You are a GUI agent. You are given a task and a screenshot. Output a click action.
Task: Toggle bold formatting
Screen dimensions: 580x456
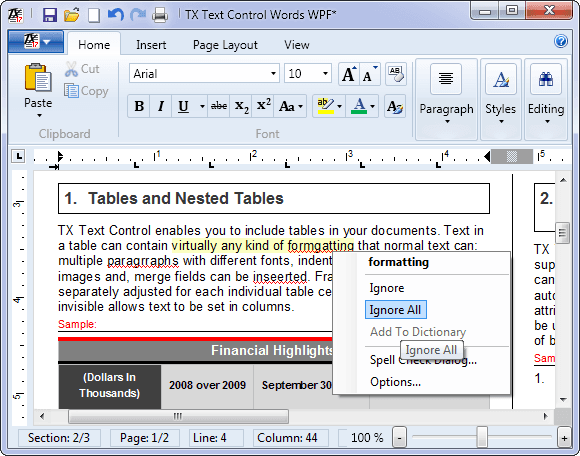click(x=139, y=107)
